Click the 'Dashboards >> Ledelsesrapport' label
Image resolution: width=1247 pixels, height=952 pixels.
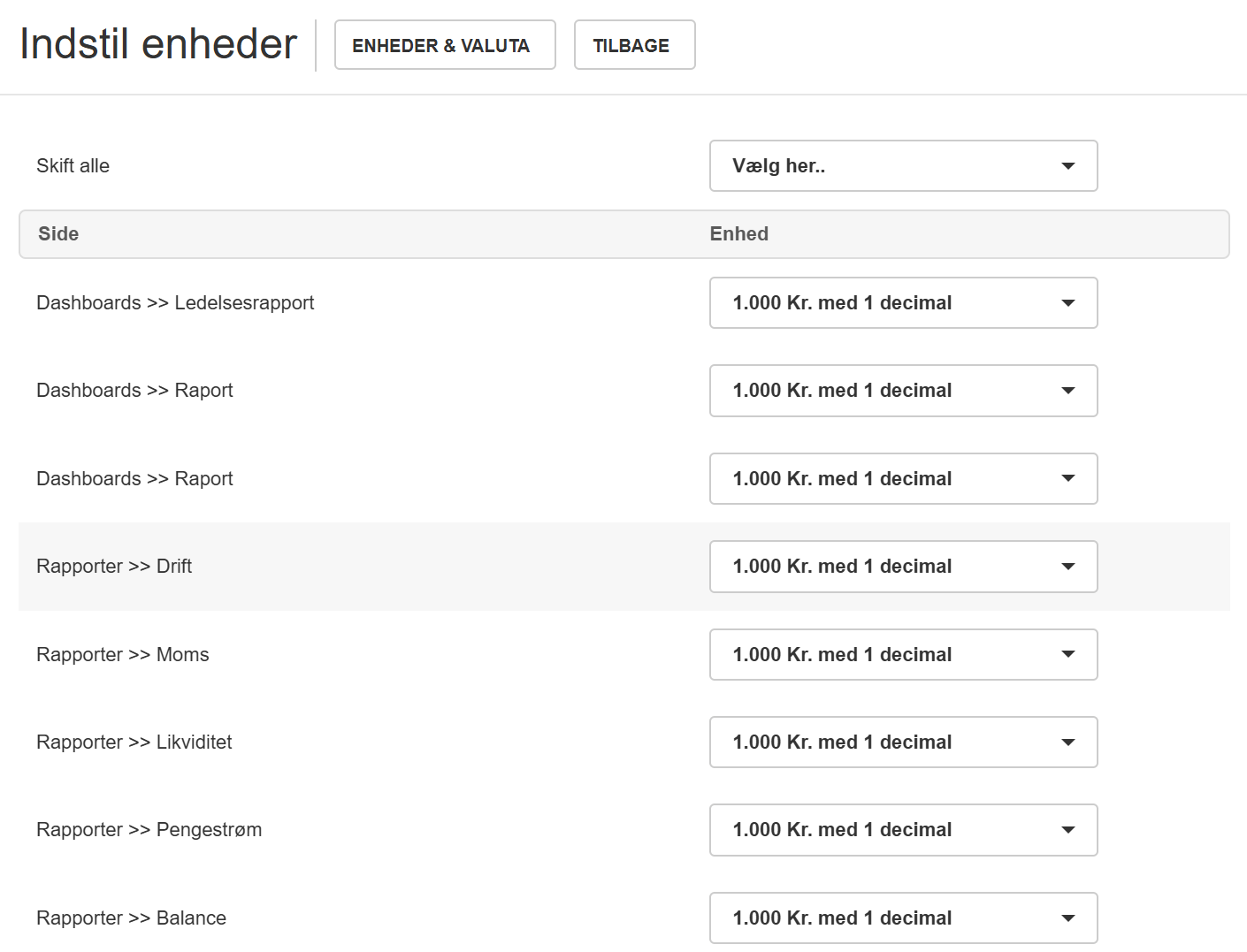click(x=175, y=303)
